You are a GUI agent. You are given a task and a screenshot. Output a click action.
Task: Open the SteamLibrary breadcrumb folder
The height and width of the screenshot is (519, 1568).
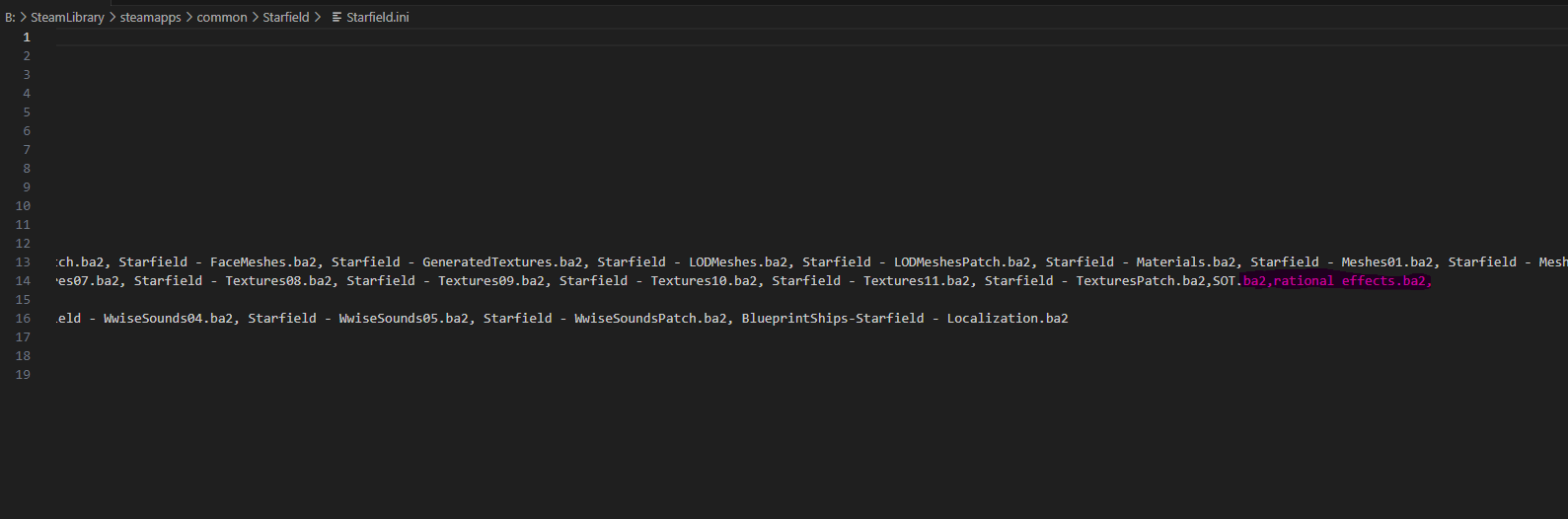(67, 18)
